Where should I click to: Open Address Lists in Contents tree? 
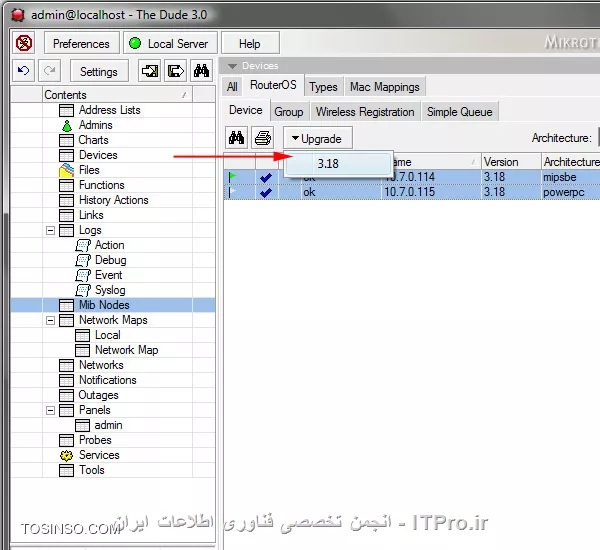click(109, 110)
